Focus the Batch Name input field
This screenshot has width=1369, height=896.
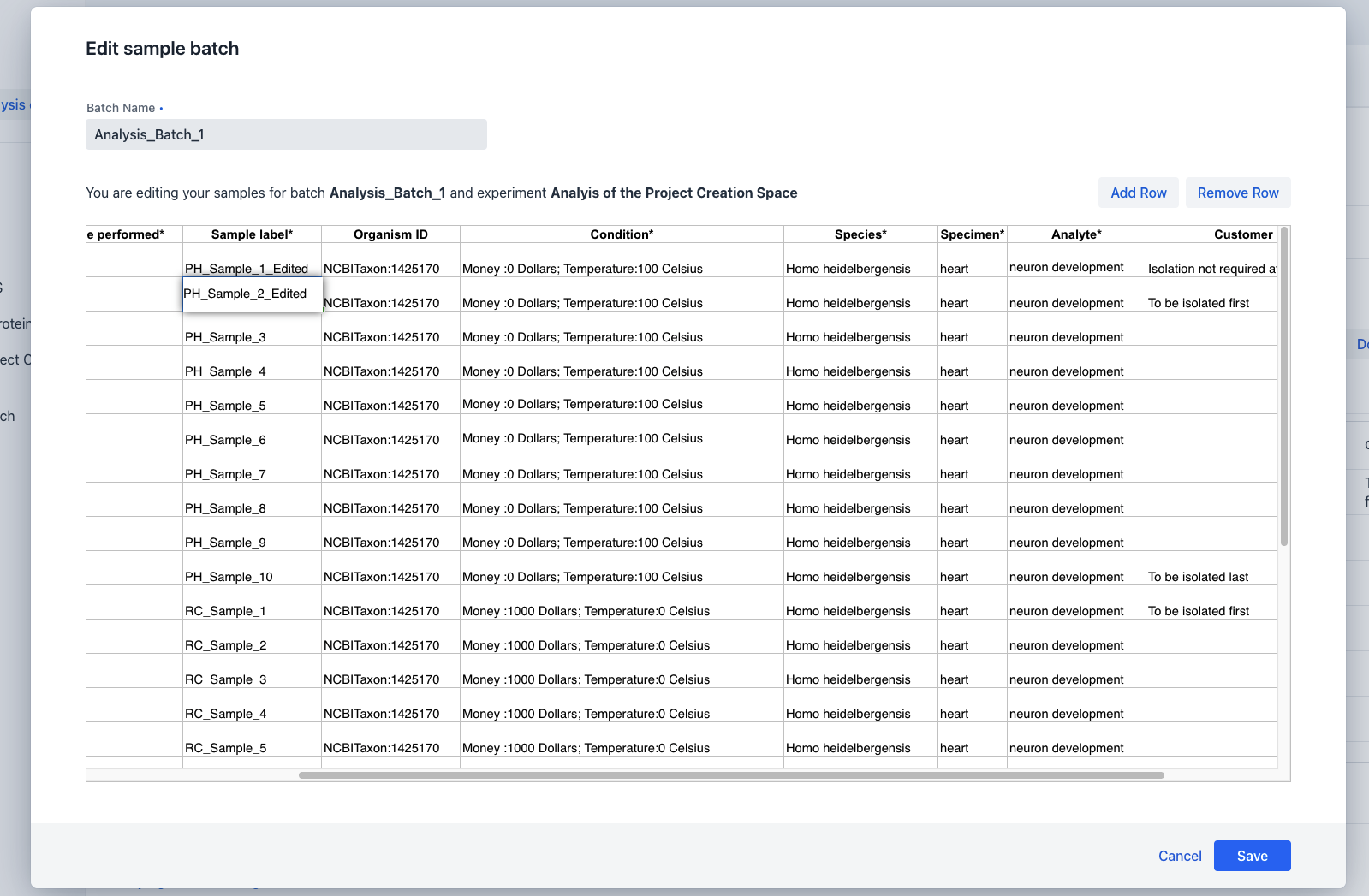tap(286, 134)
